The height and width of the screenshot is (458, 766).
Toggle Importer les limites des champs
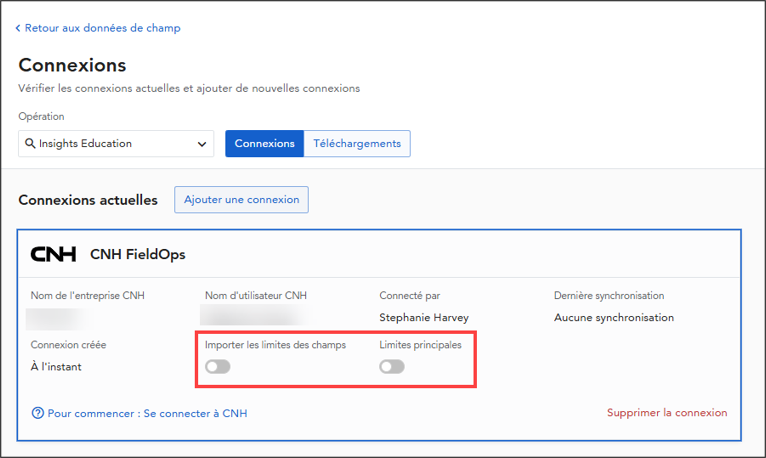coord(217,367)
